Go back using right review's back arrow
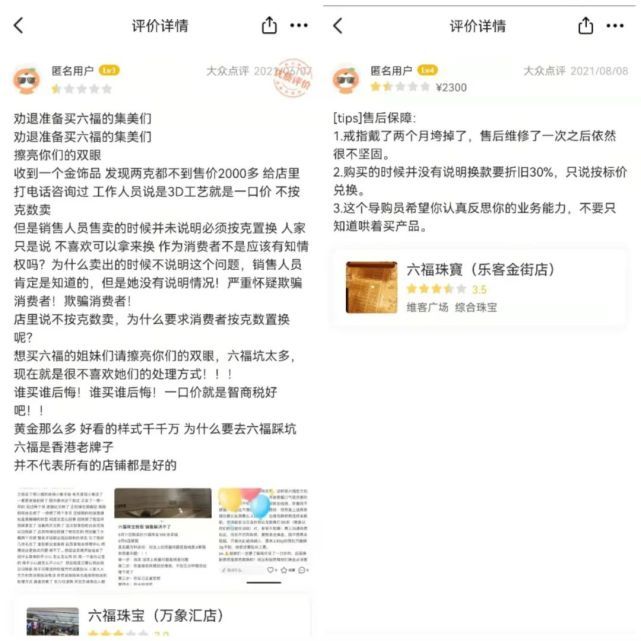Image resolution: width=641 pixels, height=641 pixels. 338,25
